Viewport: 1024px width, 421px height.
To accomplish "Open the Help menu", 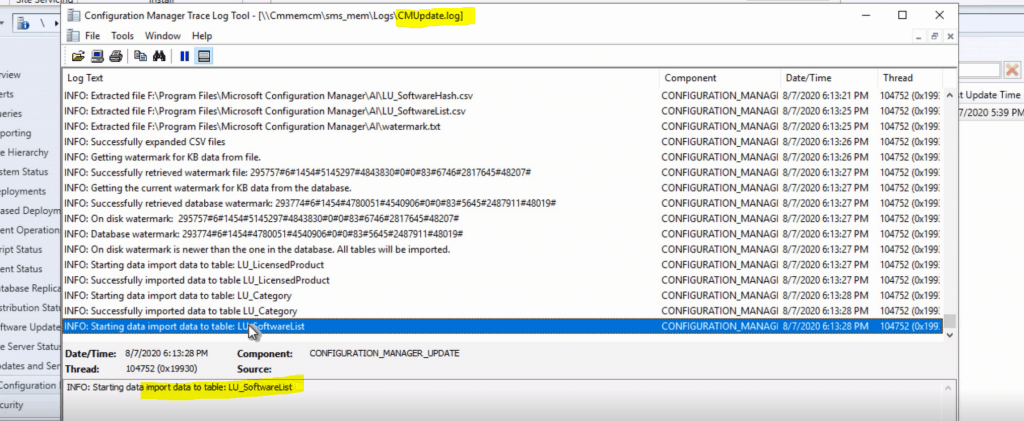I will [202, 36].
